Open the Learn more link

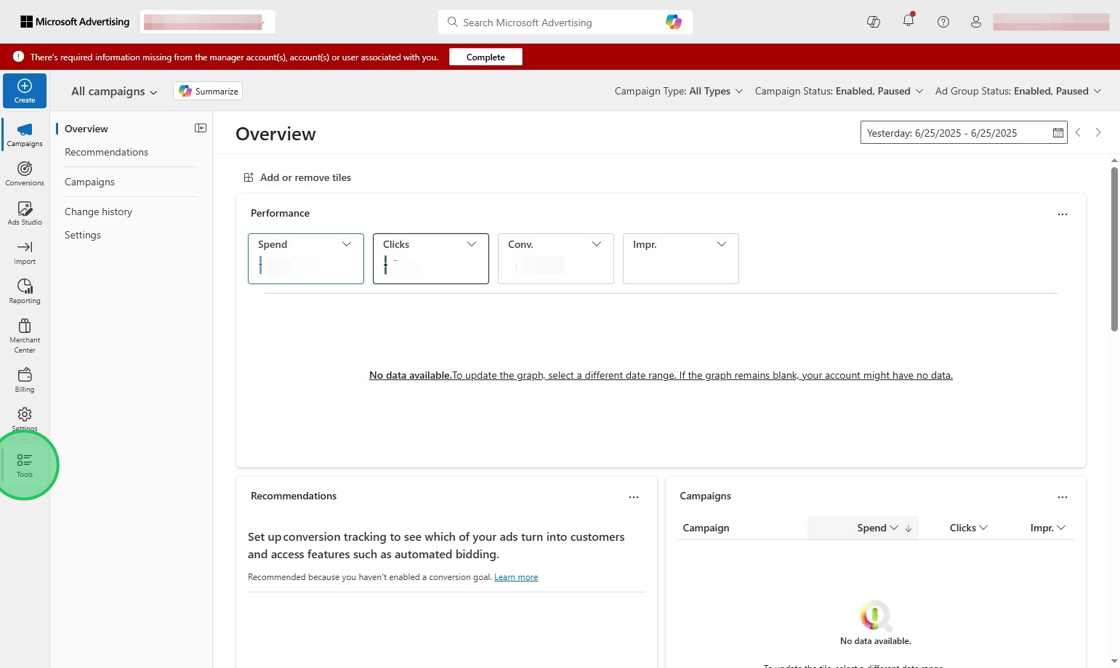(x=516, y=577)
